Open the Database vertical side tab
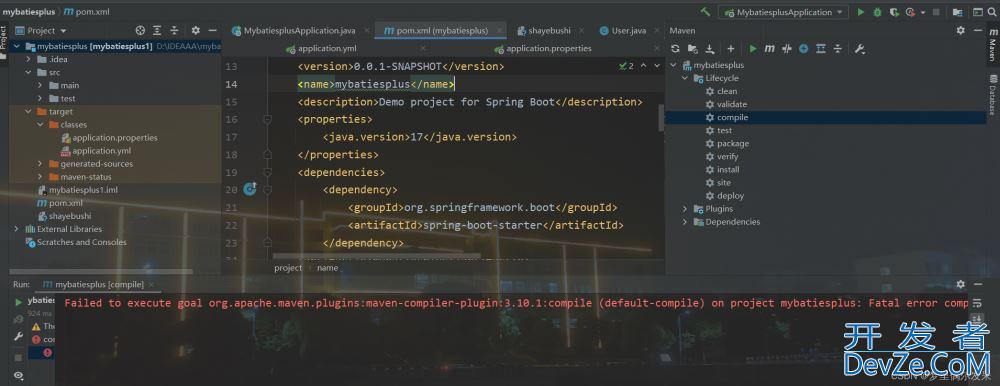The width and height of the screenshot is (1000, 386). pos(992,95)
